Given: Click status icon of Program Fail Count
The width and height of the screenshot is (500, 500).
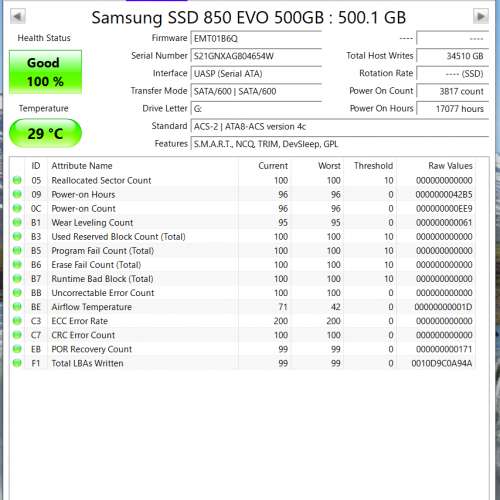Looking at the screenshot, I should click(17, 250).
